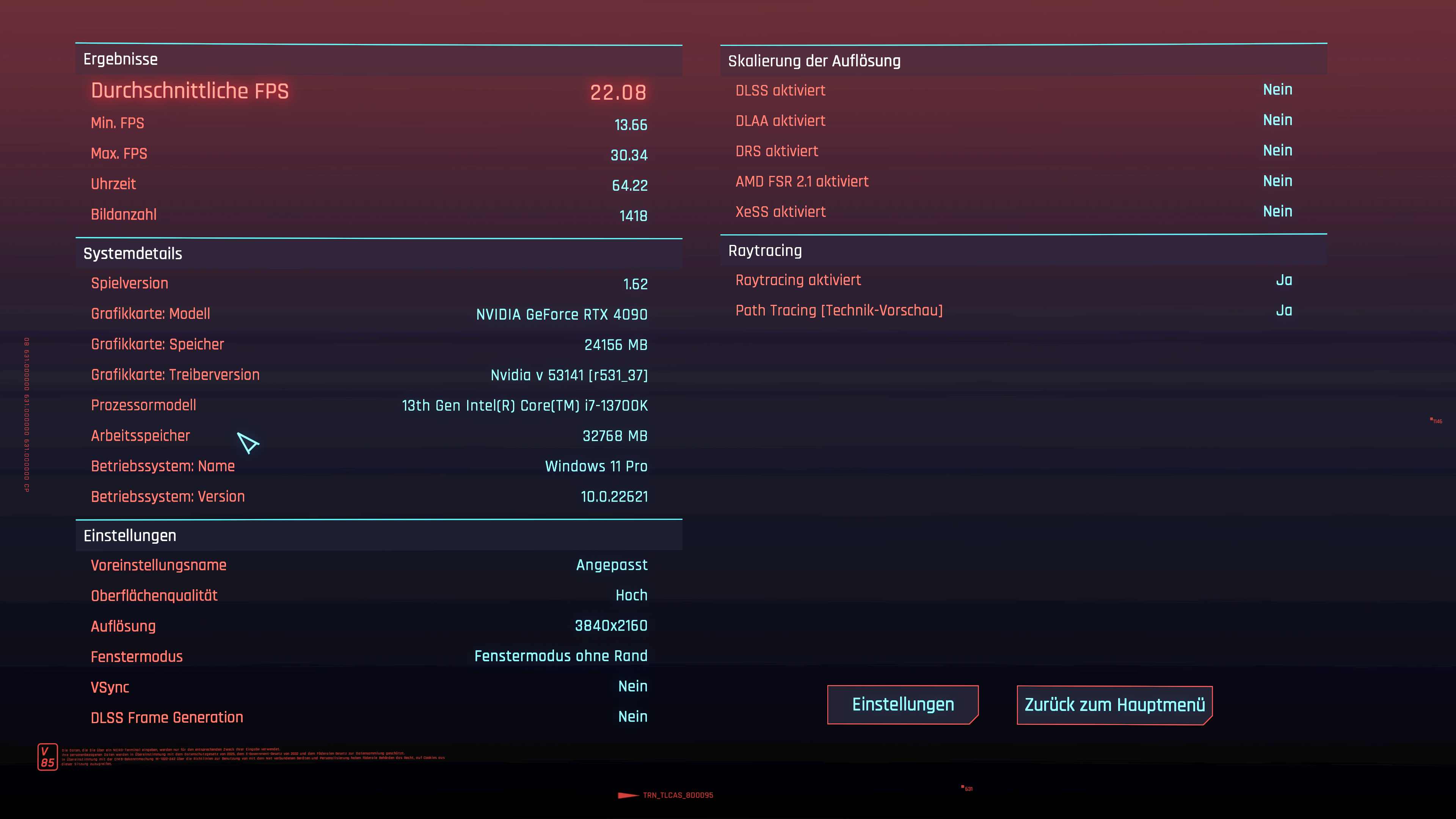This screenshot has width=1456, height=819.
Task: Click the V 85 badge icon
Action: (47, 756)
